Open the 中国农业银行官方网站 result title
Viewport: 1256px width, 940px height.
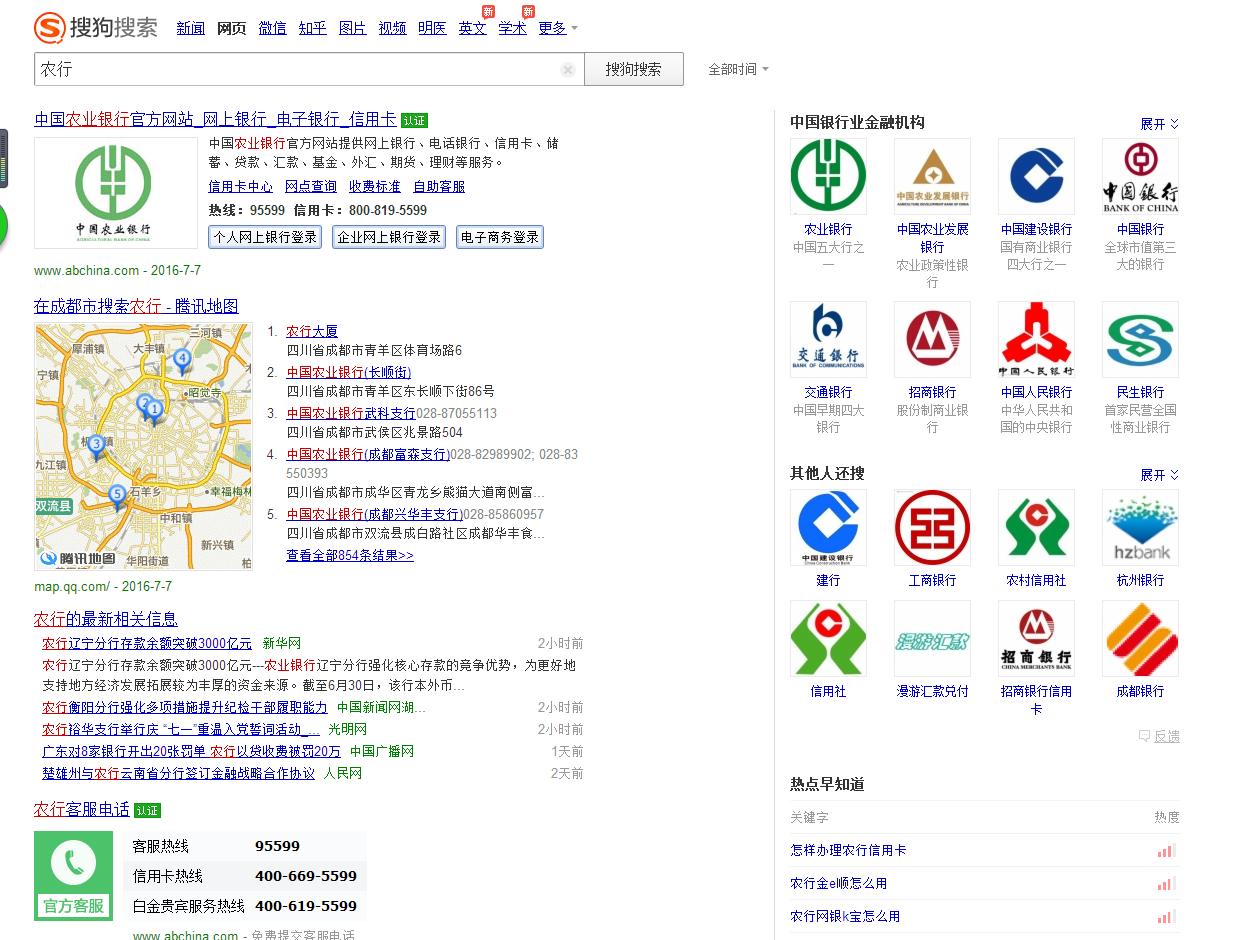click(x=215, y=119)
